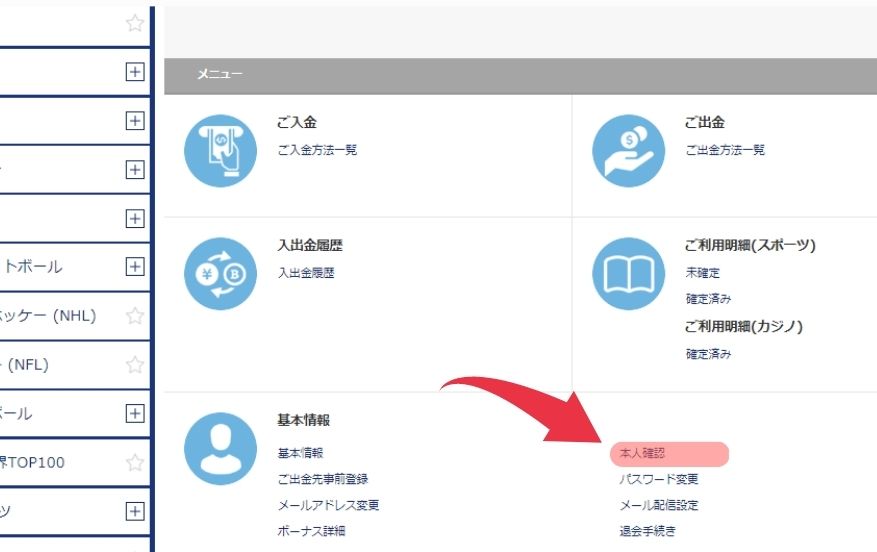The image size is (877, 552).
Task: Open the 入出金履歴 history link
Action: coord(306,273)
